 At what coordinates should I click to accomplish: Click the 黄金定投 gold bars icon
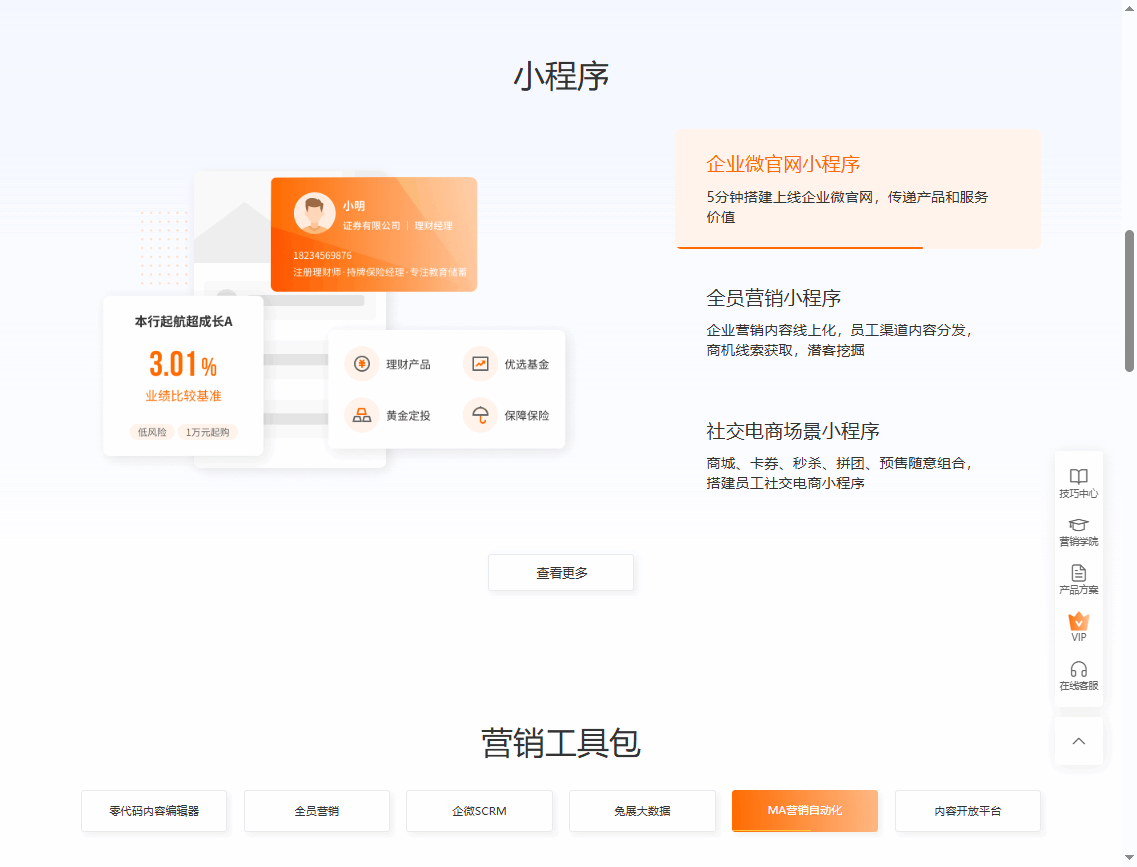[361, 415]
